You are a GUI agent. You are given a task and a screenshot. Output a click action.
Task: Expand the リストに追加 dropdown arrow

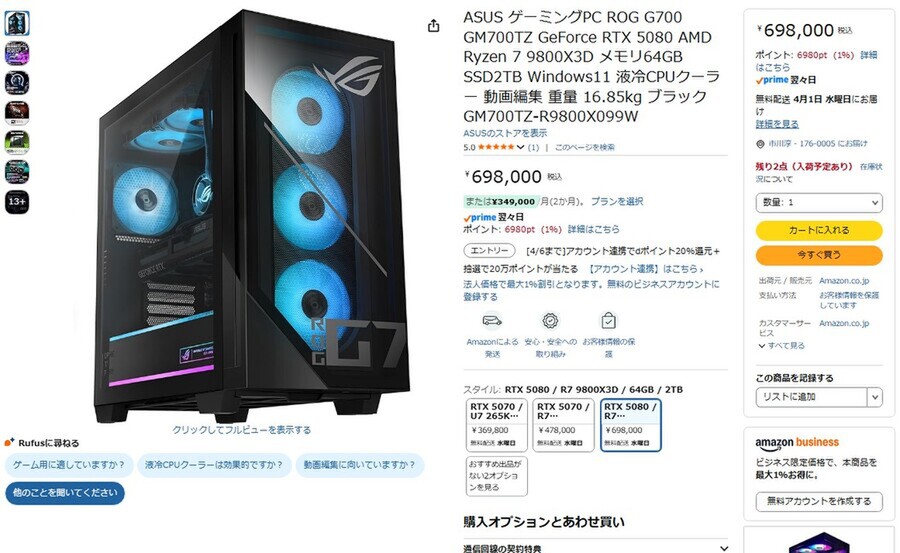pos(875,397)
